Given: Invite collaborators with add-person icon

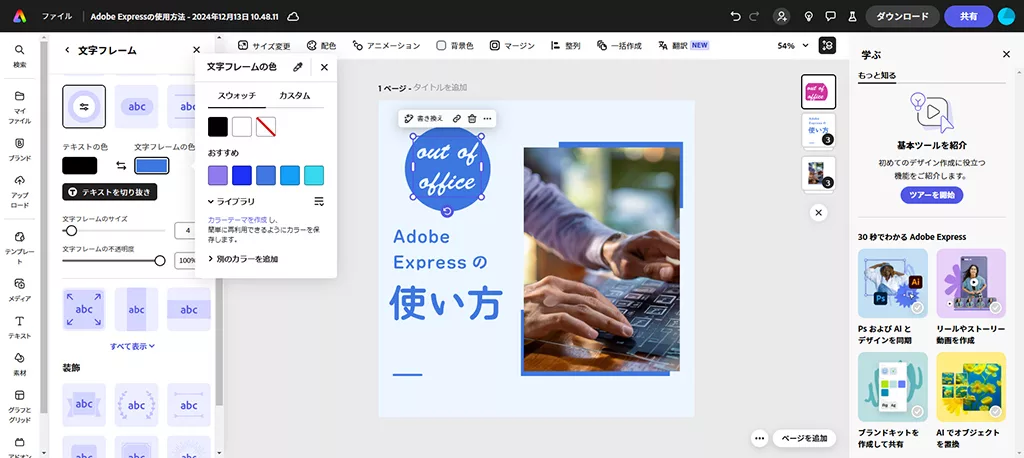Looking at the screenshot, I should (x=781, y=16).
